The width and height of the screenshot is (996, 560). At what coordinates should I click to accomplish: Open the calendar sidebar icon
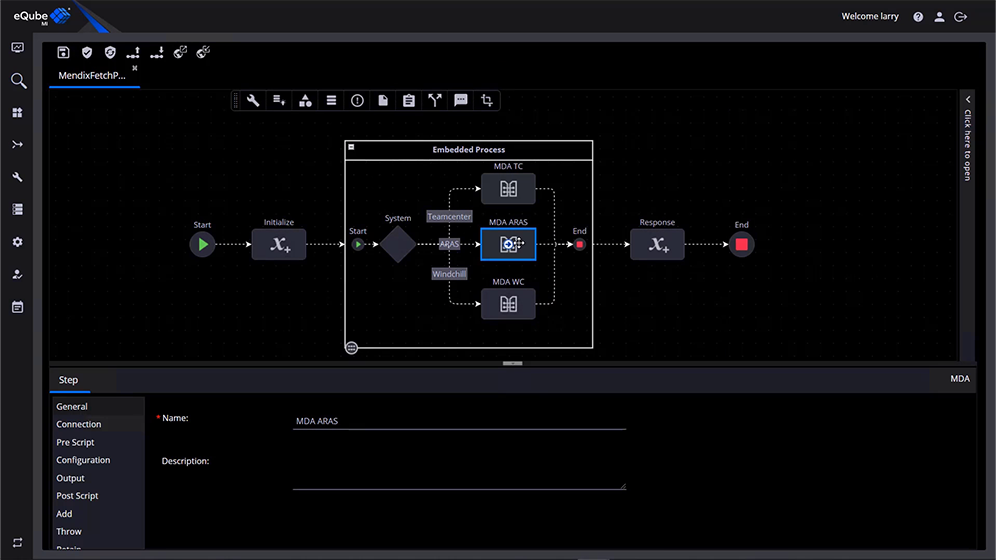pos(17,307)
